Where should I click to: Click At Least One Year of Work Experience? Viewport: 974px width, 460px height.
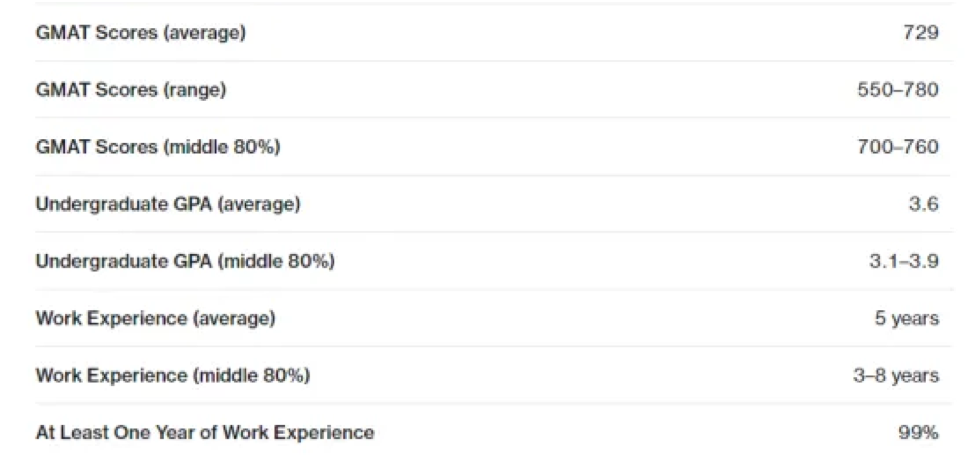205,433
